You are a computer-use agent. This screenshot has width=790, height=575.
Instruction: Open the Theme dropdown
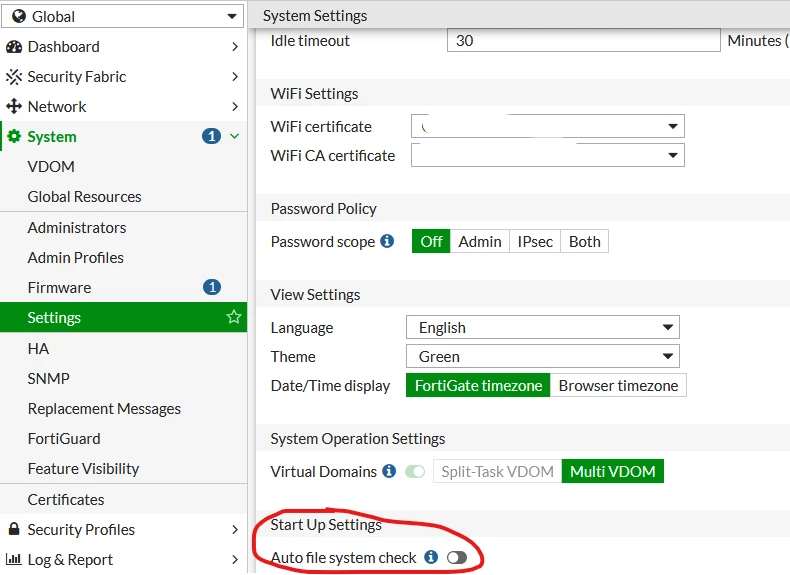543,356
